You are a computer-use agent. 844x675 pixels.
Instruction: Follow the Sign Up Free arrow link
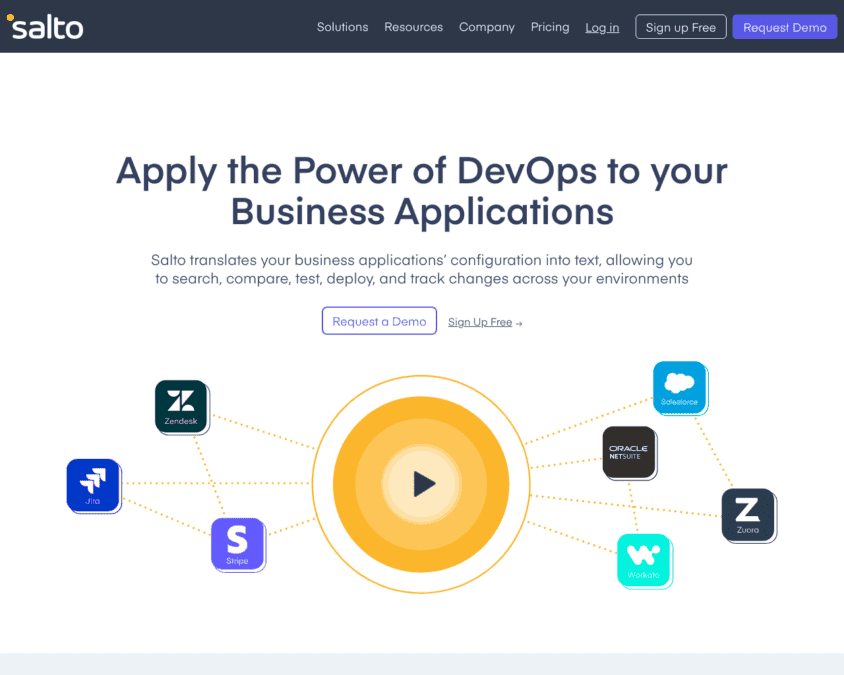pos(485,322)
